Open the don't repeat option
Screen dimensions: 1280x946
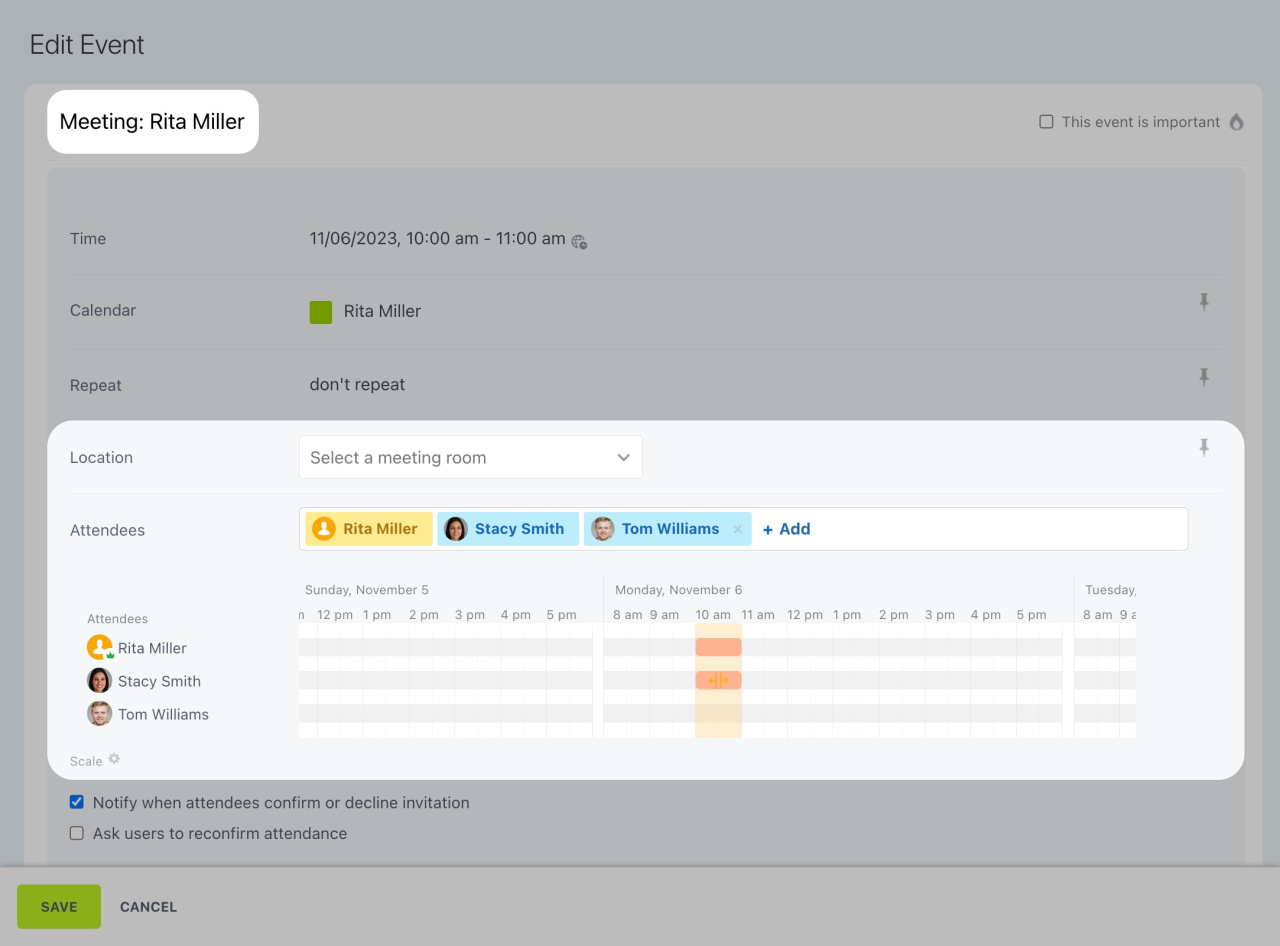coord(357,385)
